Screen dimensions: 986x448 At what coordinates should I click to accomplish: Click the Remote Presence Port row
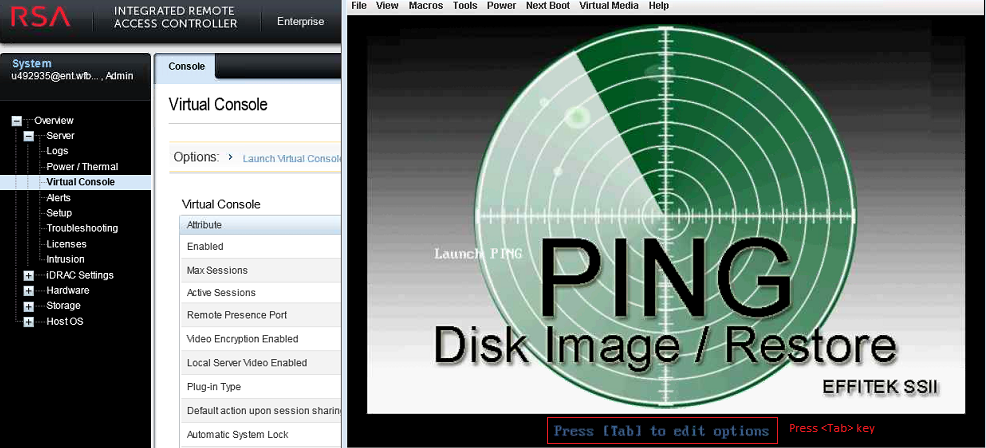(260, 315)
